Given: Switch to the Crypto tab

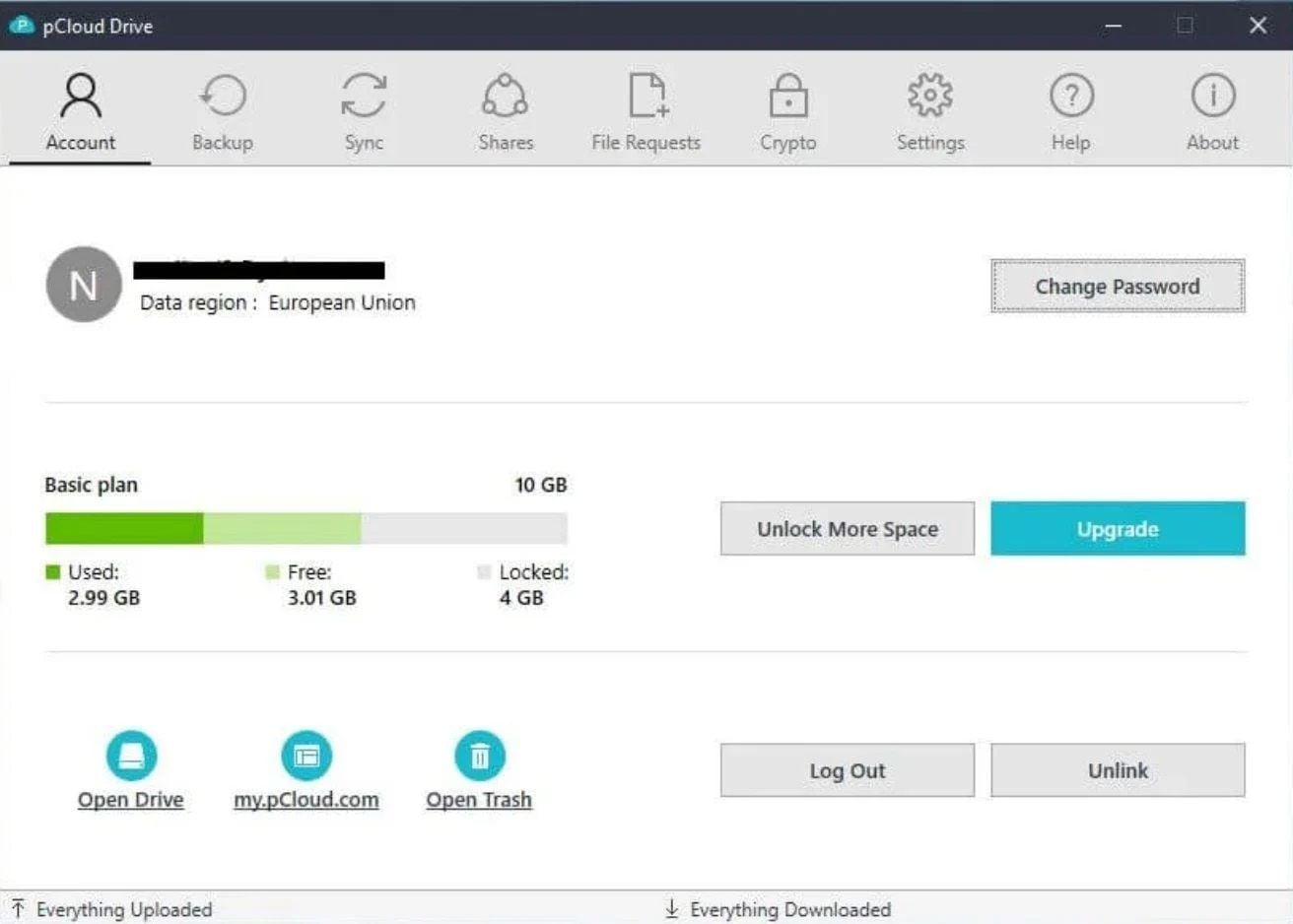Looking at the screenshot, I should (788, 111).
